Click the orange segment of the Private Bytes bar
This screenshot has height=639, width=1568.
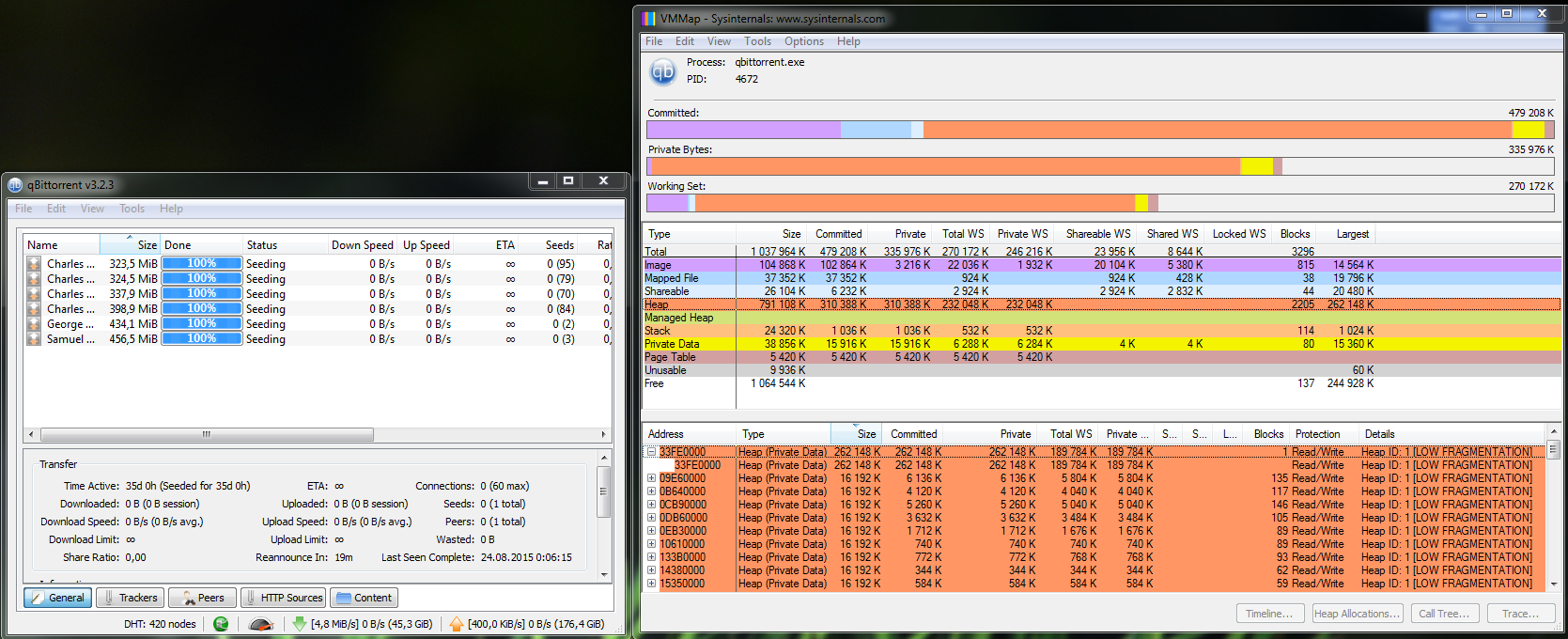[945, 166]
